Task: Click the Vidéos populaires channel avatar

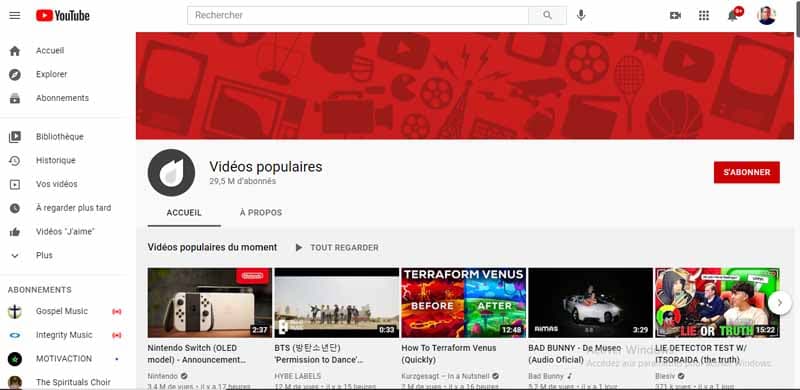Action: [171, 173]
